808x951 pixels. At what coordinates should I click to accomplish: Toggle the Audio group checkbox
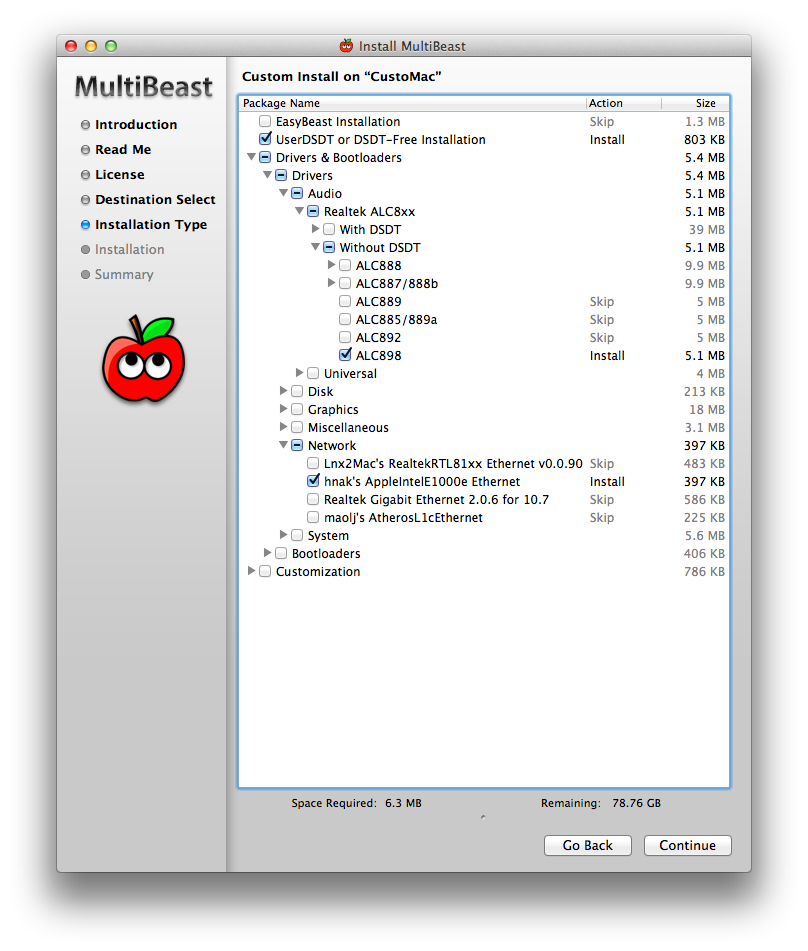297,193
